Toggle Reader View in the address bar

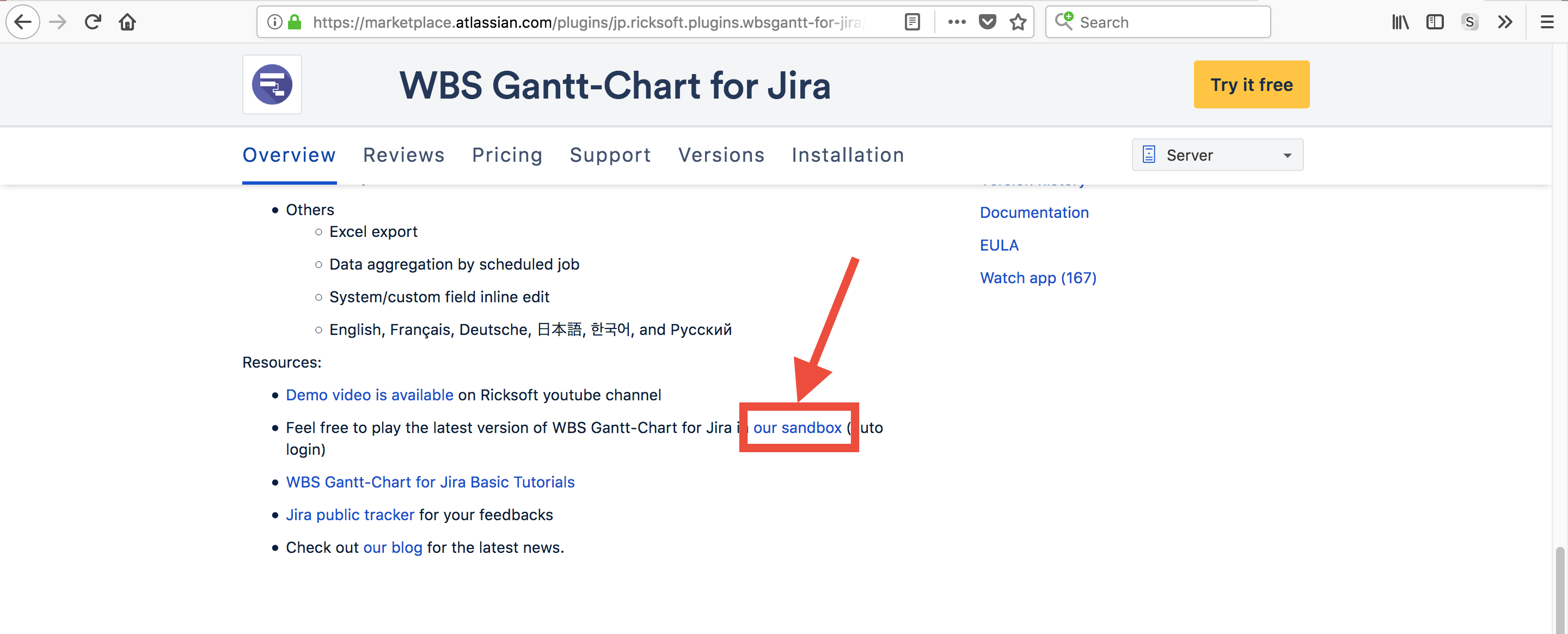point(912,22)
